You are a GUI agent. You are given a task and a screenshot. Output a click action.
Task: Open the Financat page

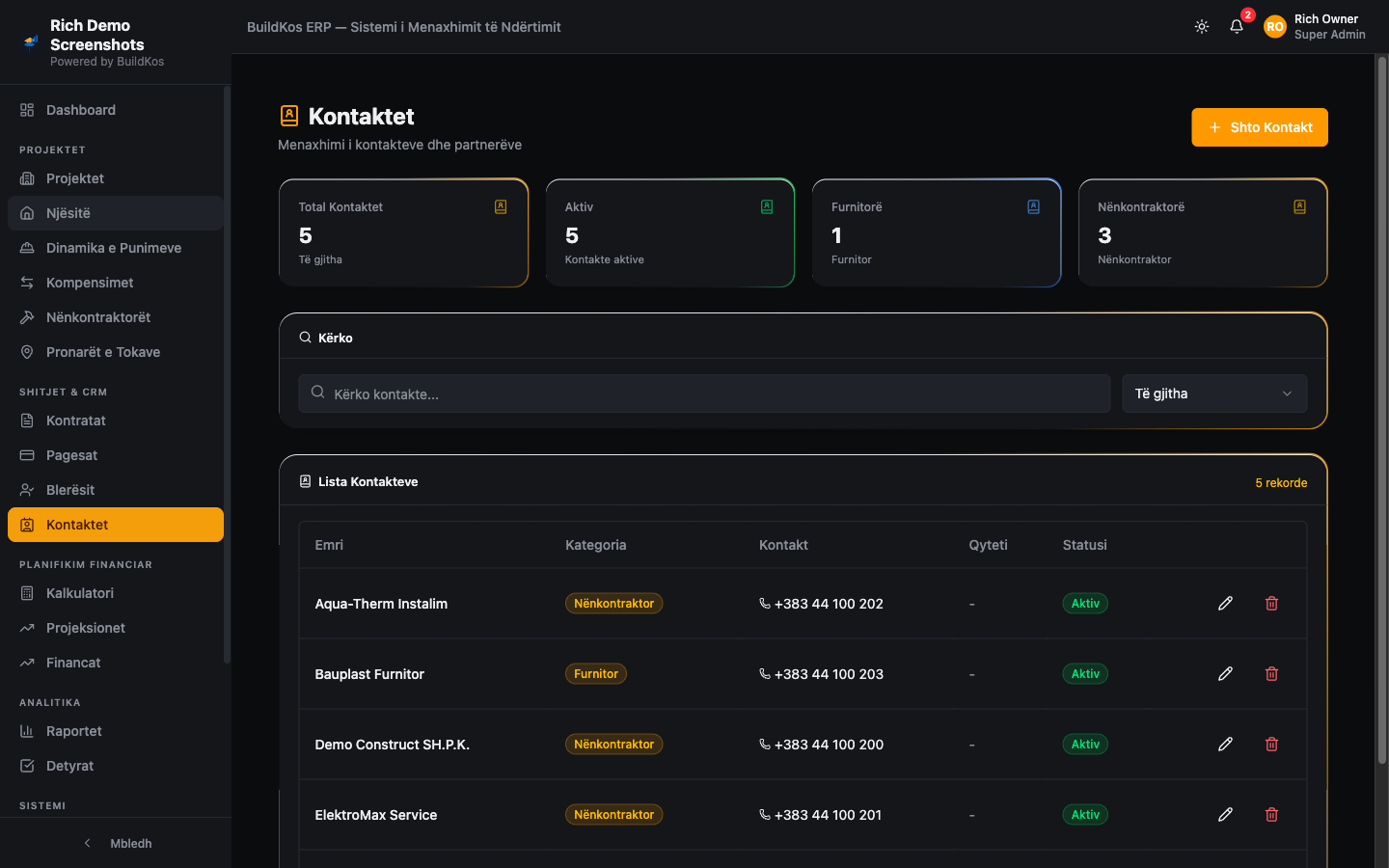116,663
